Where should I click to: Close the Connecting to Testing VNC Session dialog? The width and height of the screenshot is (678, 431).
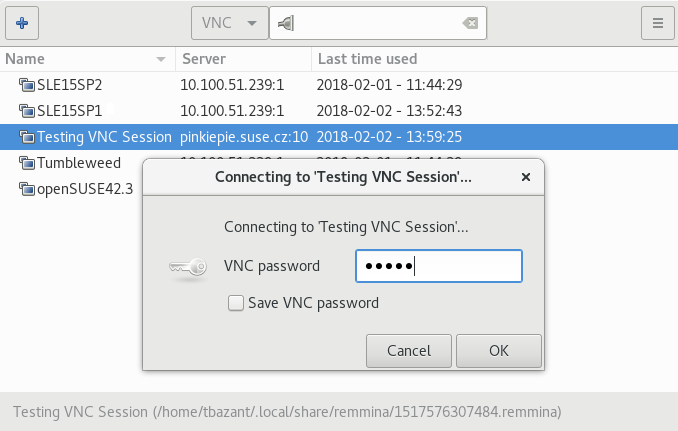pos(525,176)
